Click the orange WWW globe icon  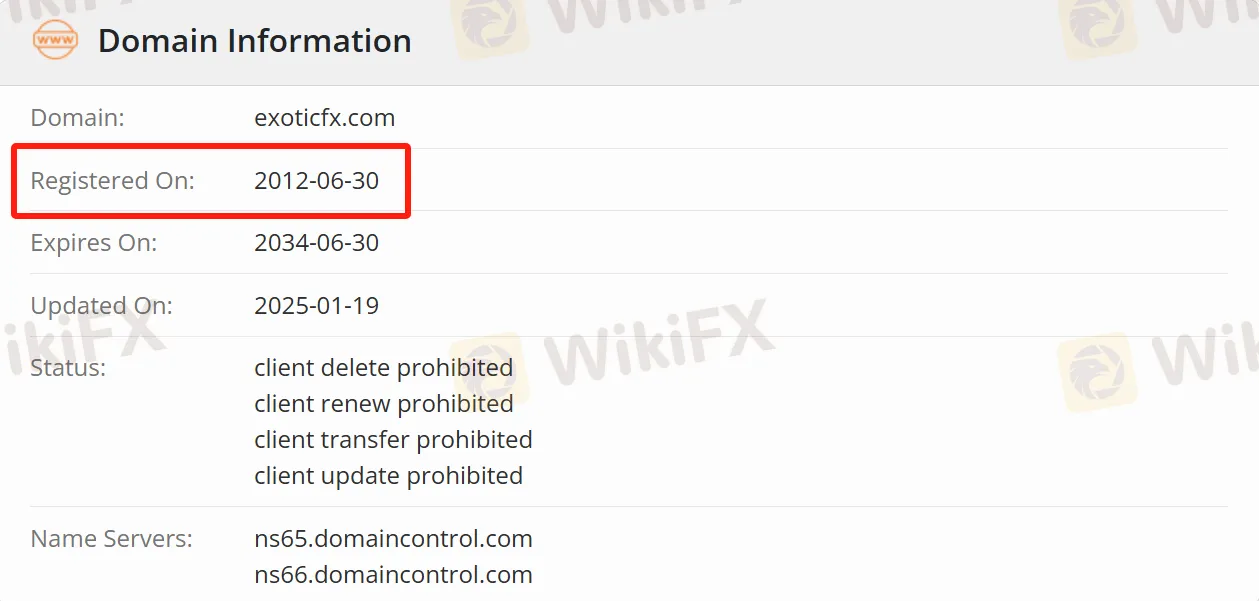click(x=54, y=41)
